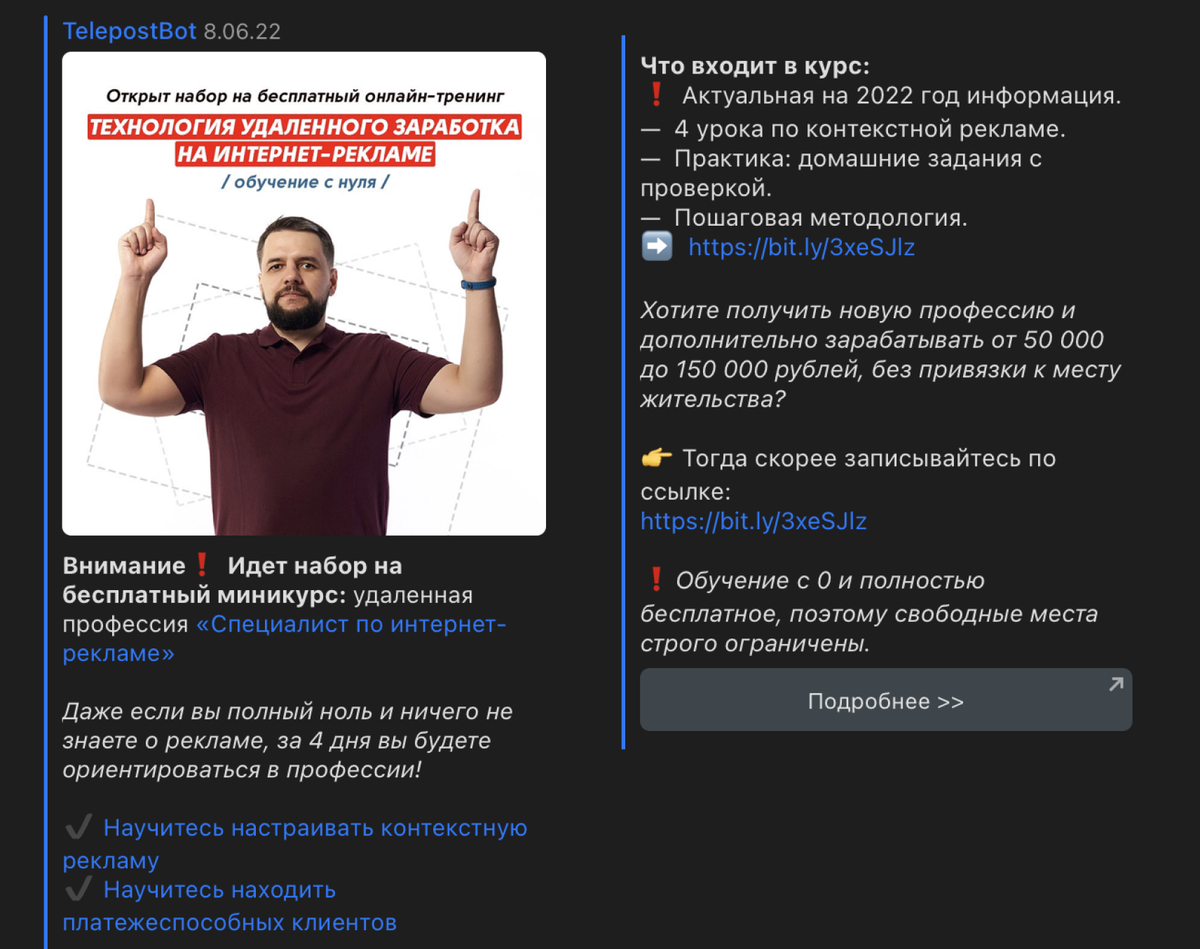
Task: Click the red exclamation before "Обучение с 0"
Action: [x=656, y=580]
